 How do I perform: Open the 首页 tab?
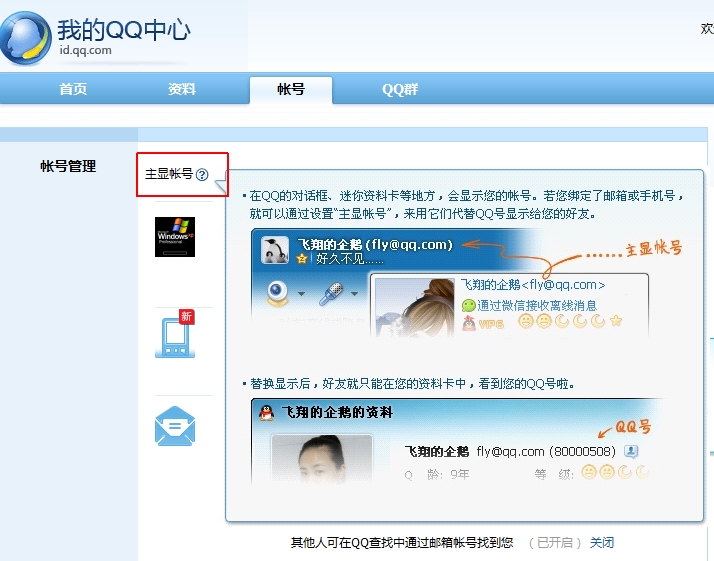pos(73,89)
